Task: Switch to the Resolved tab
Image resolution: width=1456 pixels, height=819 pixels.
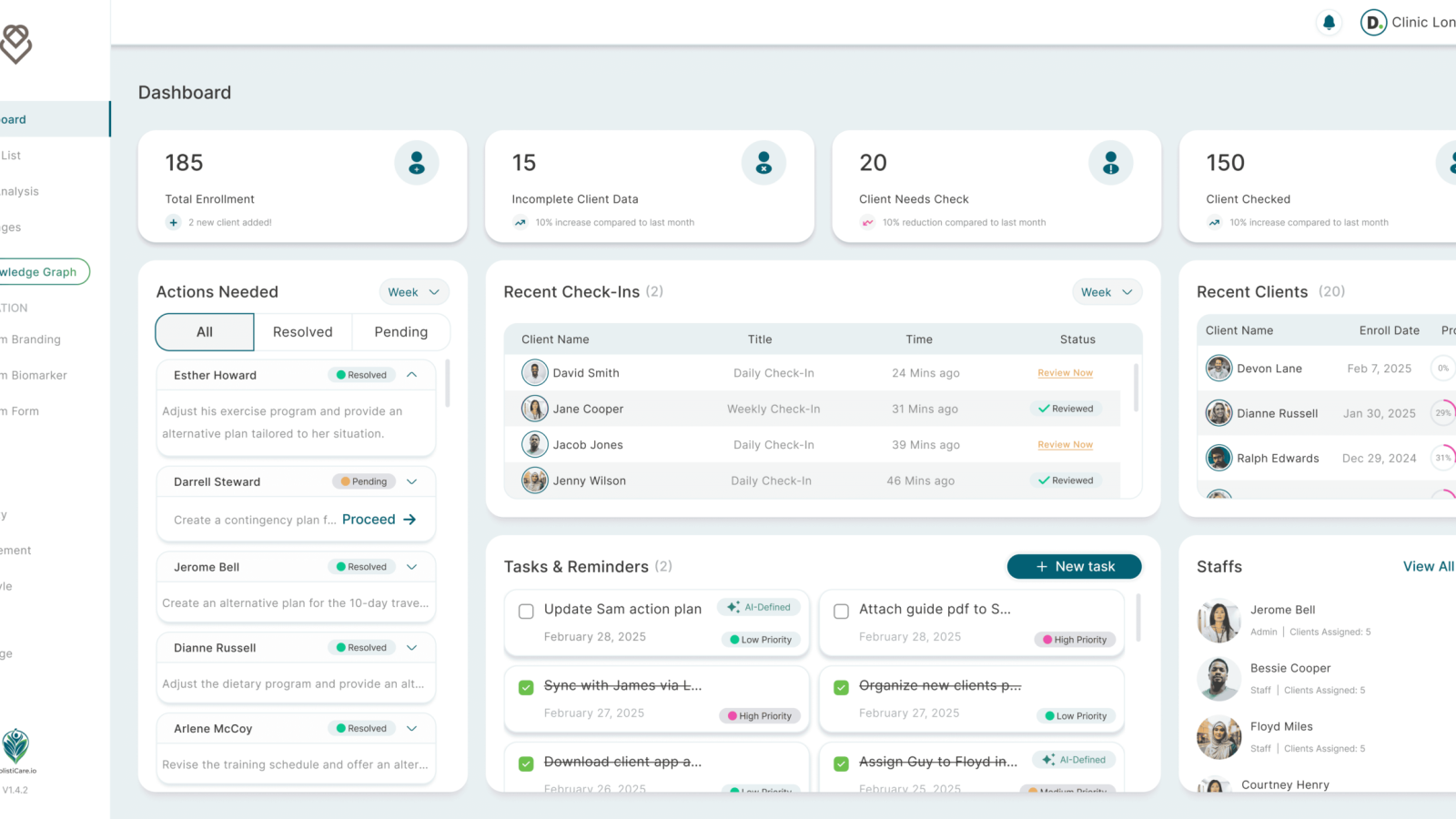Action: point(303,332)
